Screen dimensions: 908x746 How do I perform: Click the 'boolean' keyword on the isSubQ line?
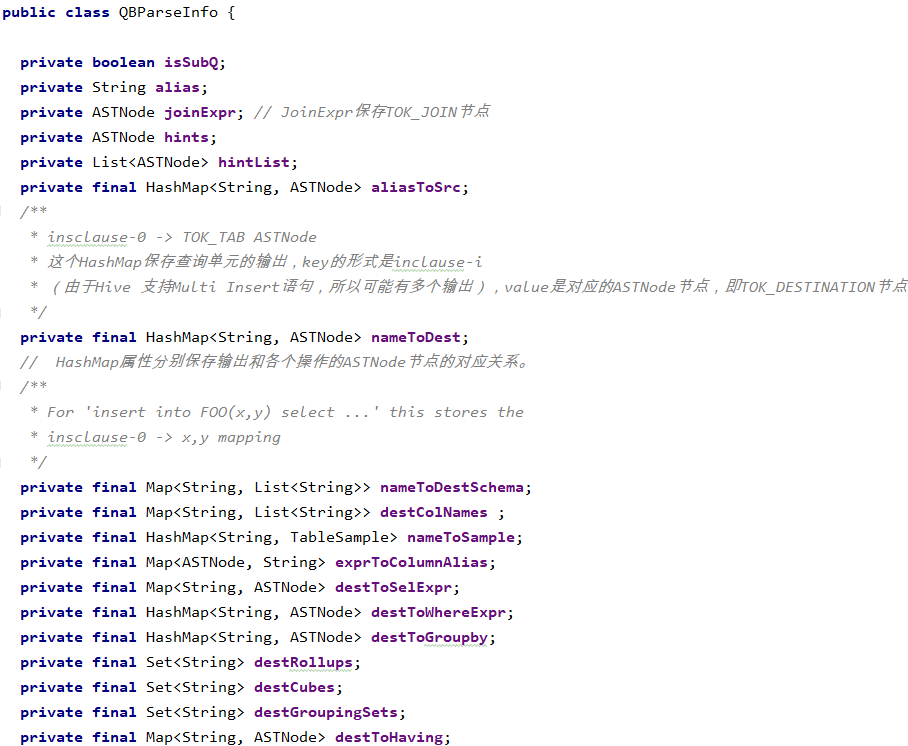pyautogui.click(x=123, y=63)
